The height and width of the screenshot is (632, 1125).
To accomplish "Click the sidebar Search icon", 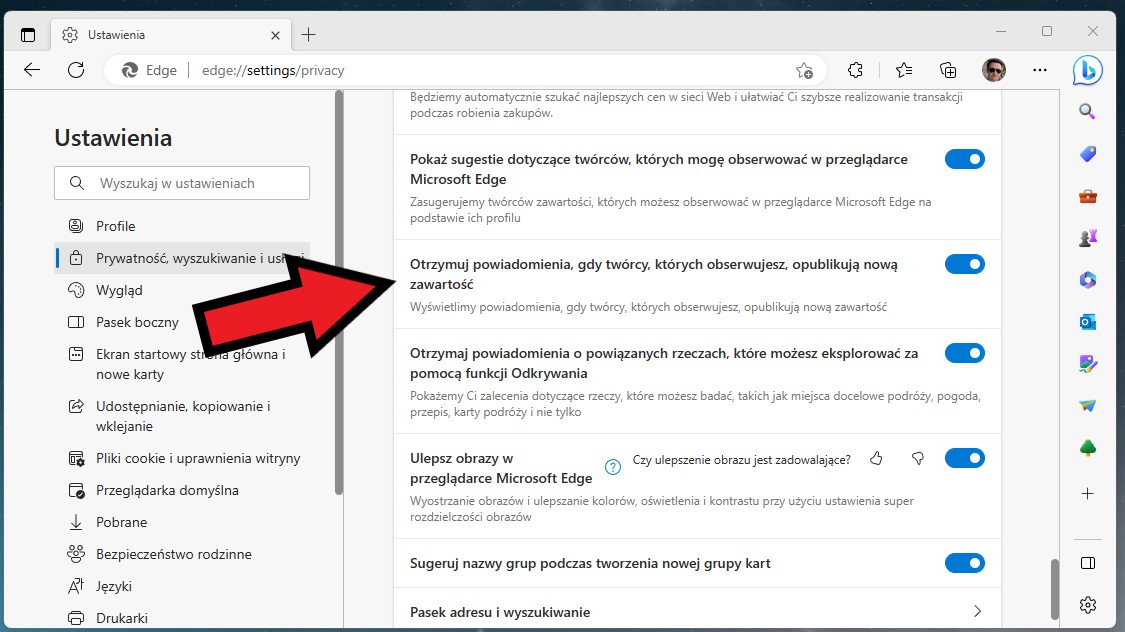I will [1088, 112].
